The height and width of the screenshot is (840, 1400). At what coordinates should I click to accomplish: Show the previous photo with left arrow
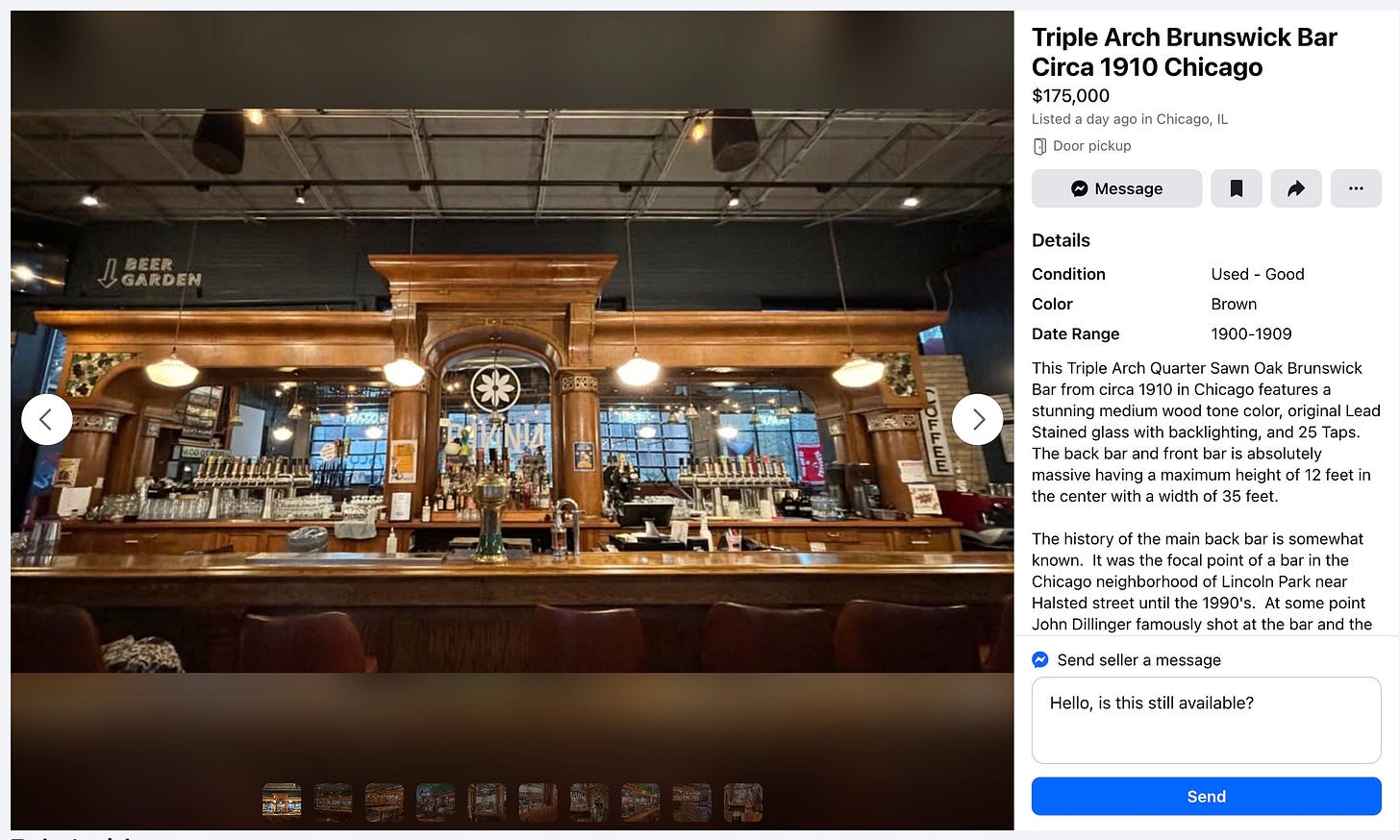[x=46, y=419]
